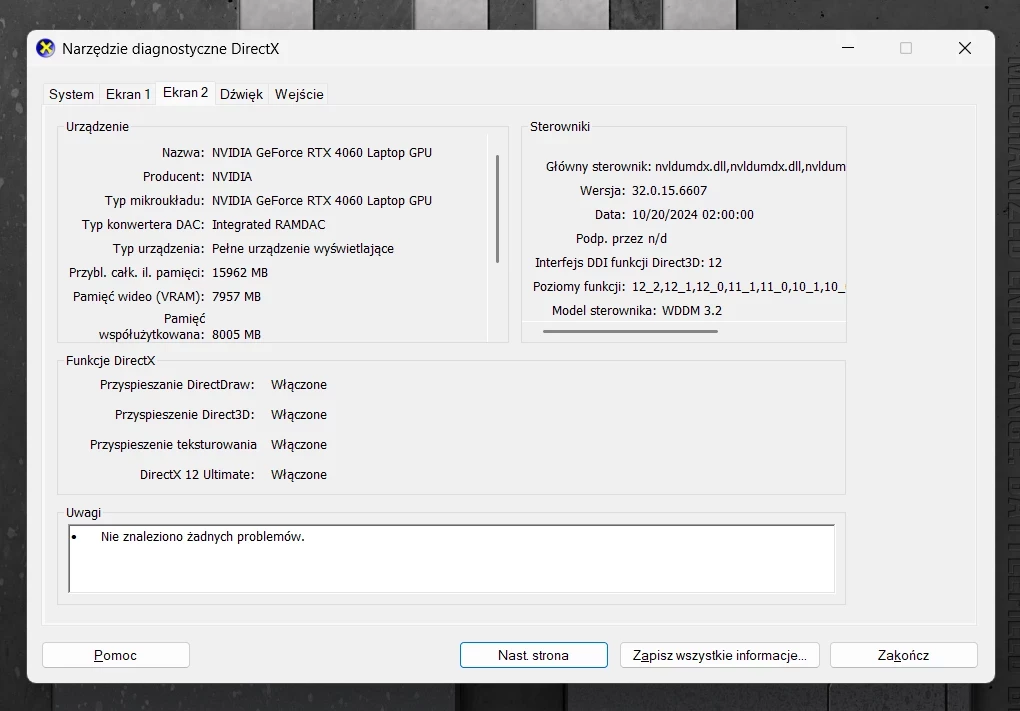1020x711 pixels.
Task: Open the Wejście tab
Action: click(299, 94)
